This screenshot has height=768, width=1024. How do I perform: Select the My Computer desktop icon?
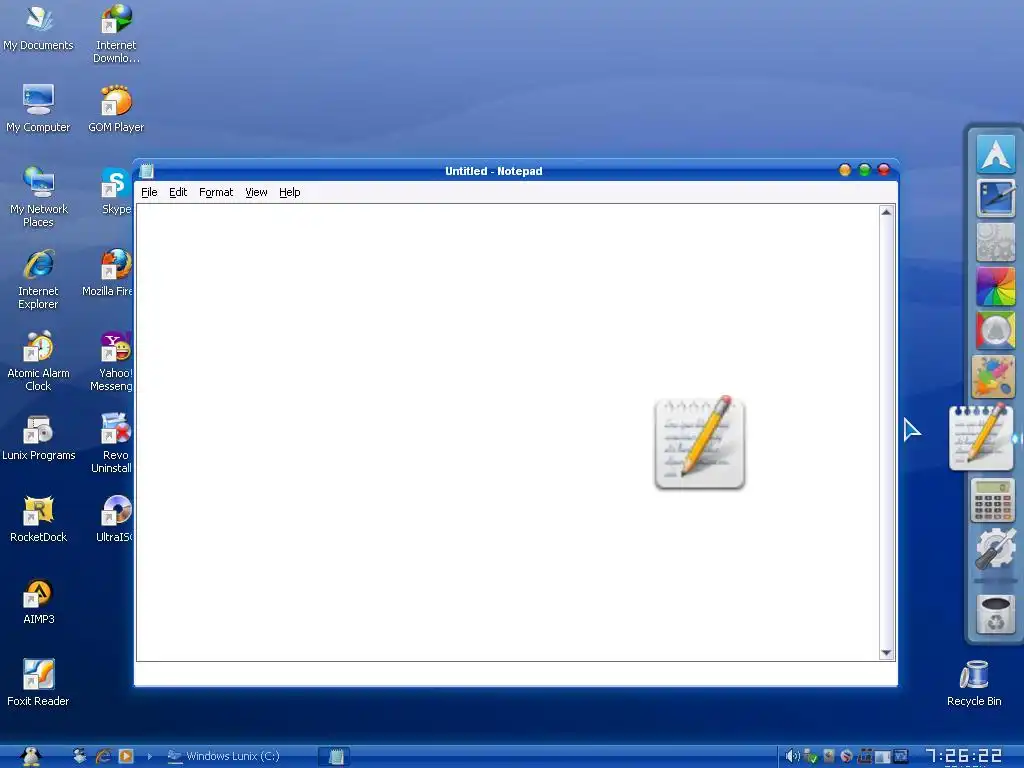tap(38, 108)
